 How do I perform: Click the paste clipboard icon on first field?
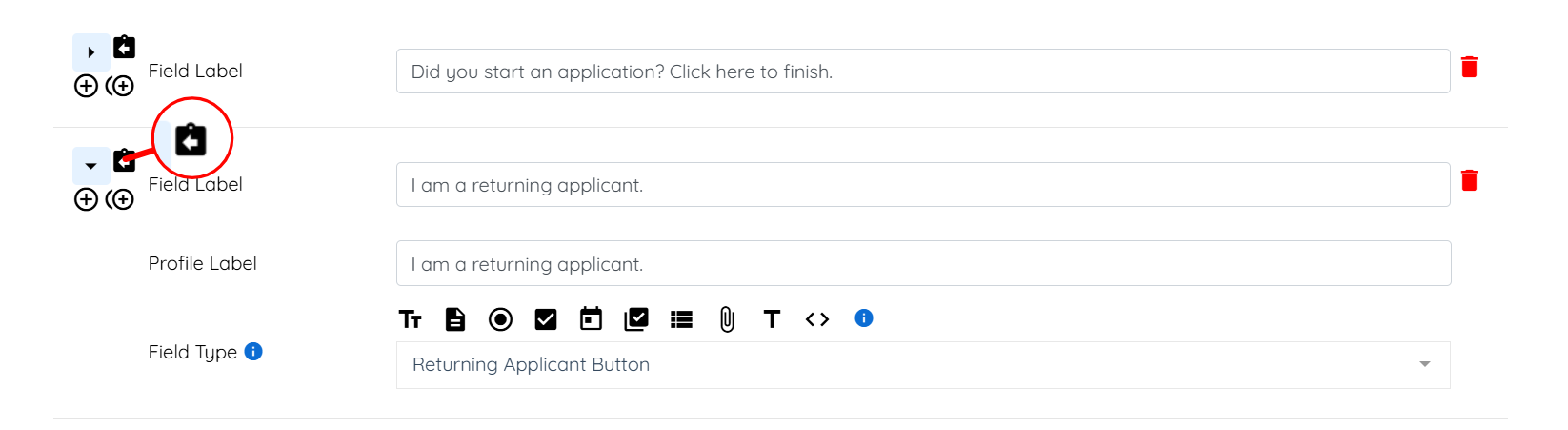pyautogui.click(x=125, y=47)
